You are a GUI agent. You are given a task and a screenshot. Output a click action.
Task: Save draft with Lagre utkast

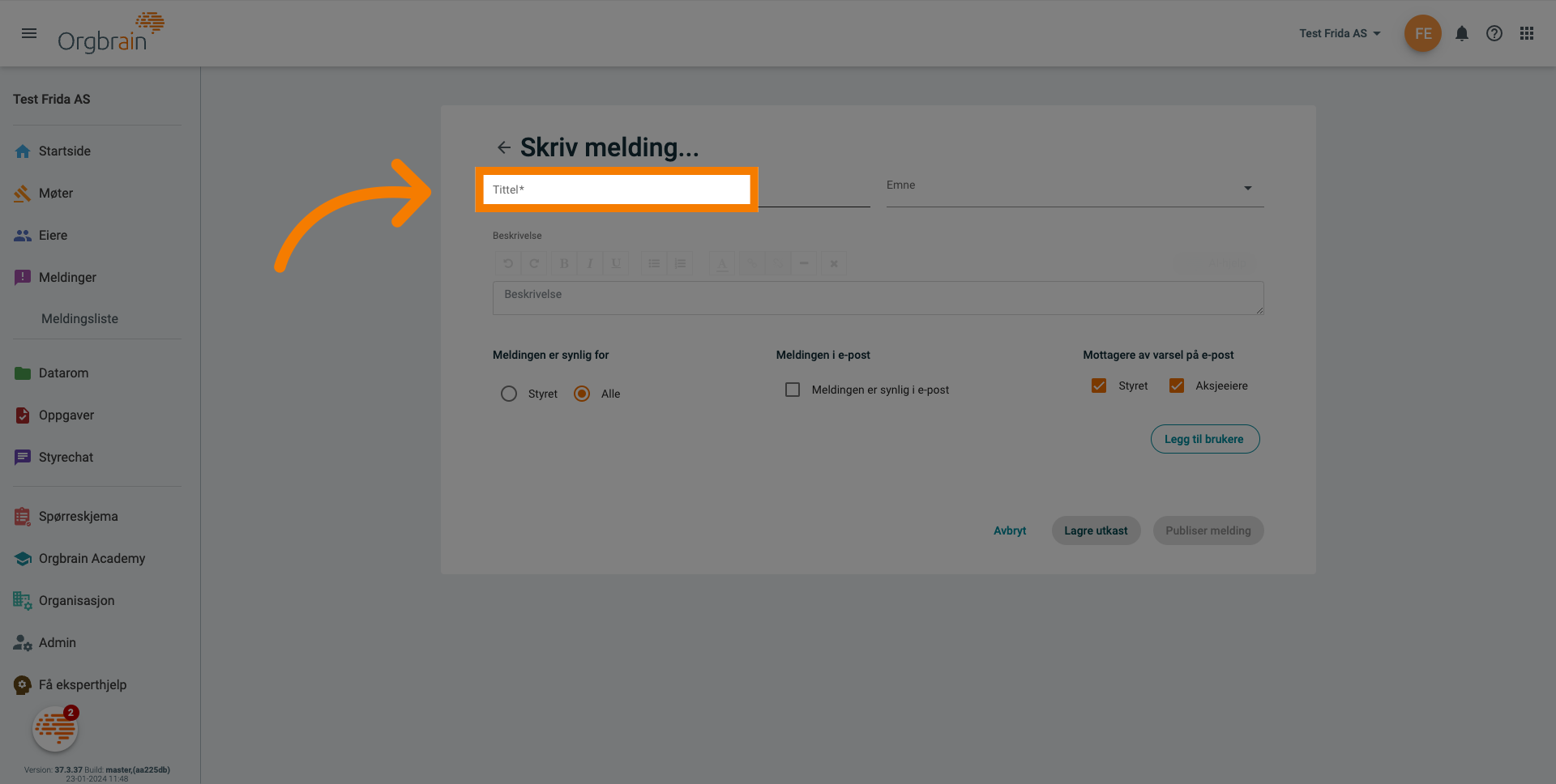point(1096,530)
